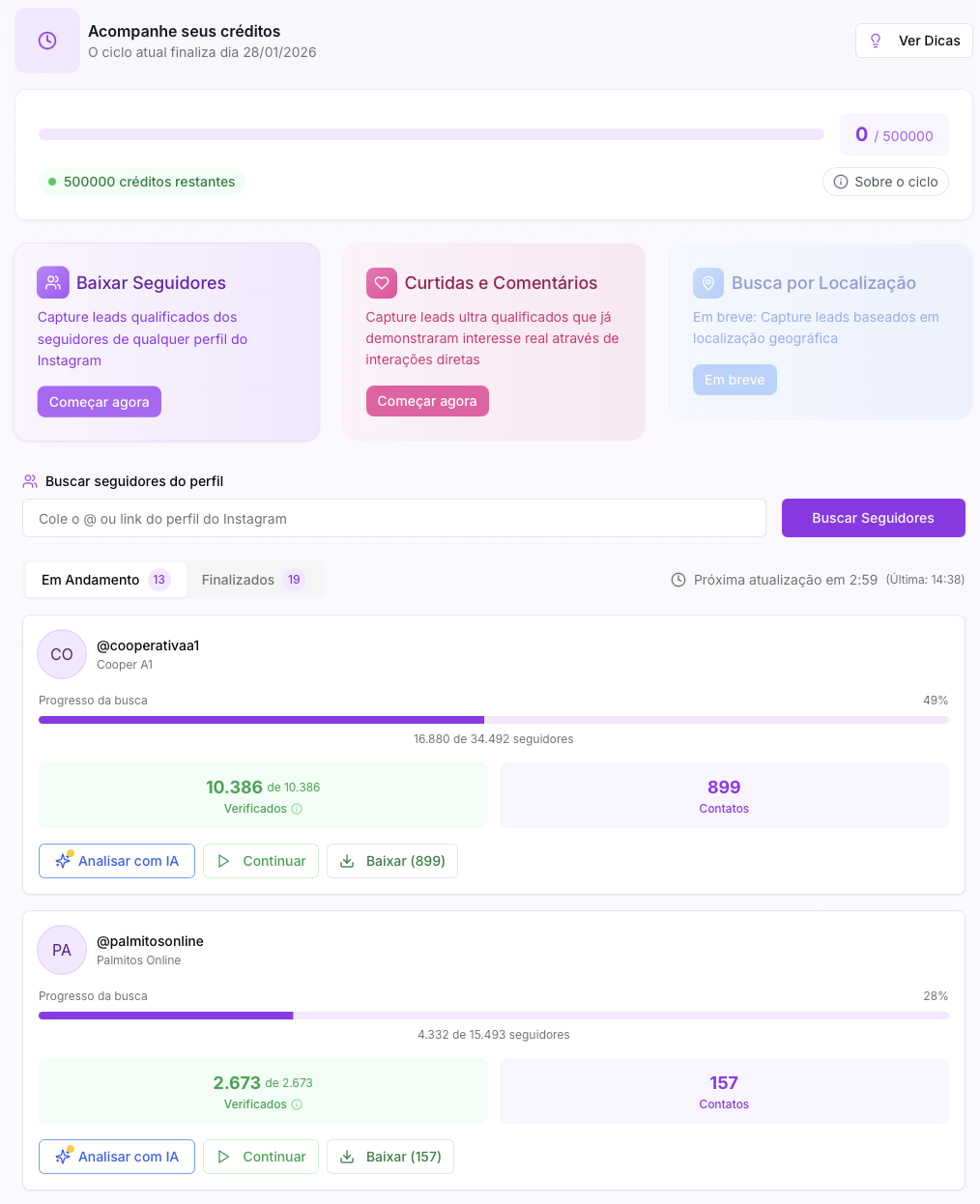Open the Sobre o ciclo info popup

coord(885,182)
